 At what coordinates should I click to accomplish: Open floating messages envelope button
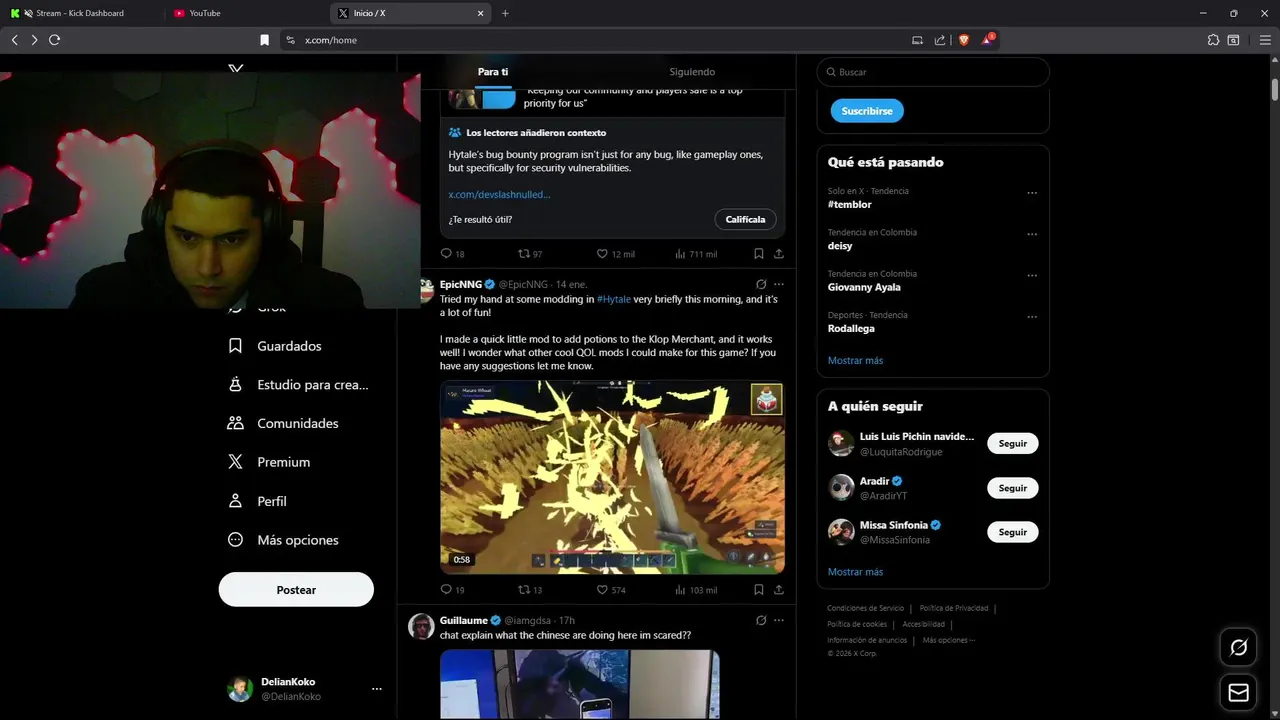(x=1238, y=693)
